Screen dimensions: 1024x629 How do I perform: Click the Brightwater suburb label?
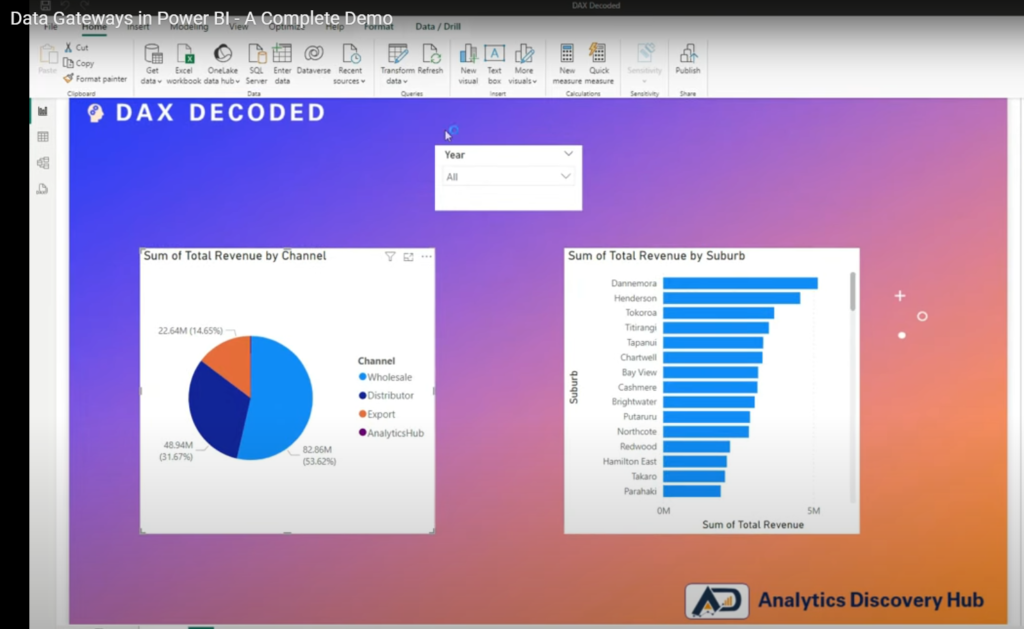coord(633,402)
